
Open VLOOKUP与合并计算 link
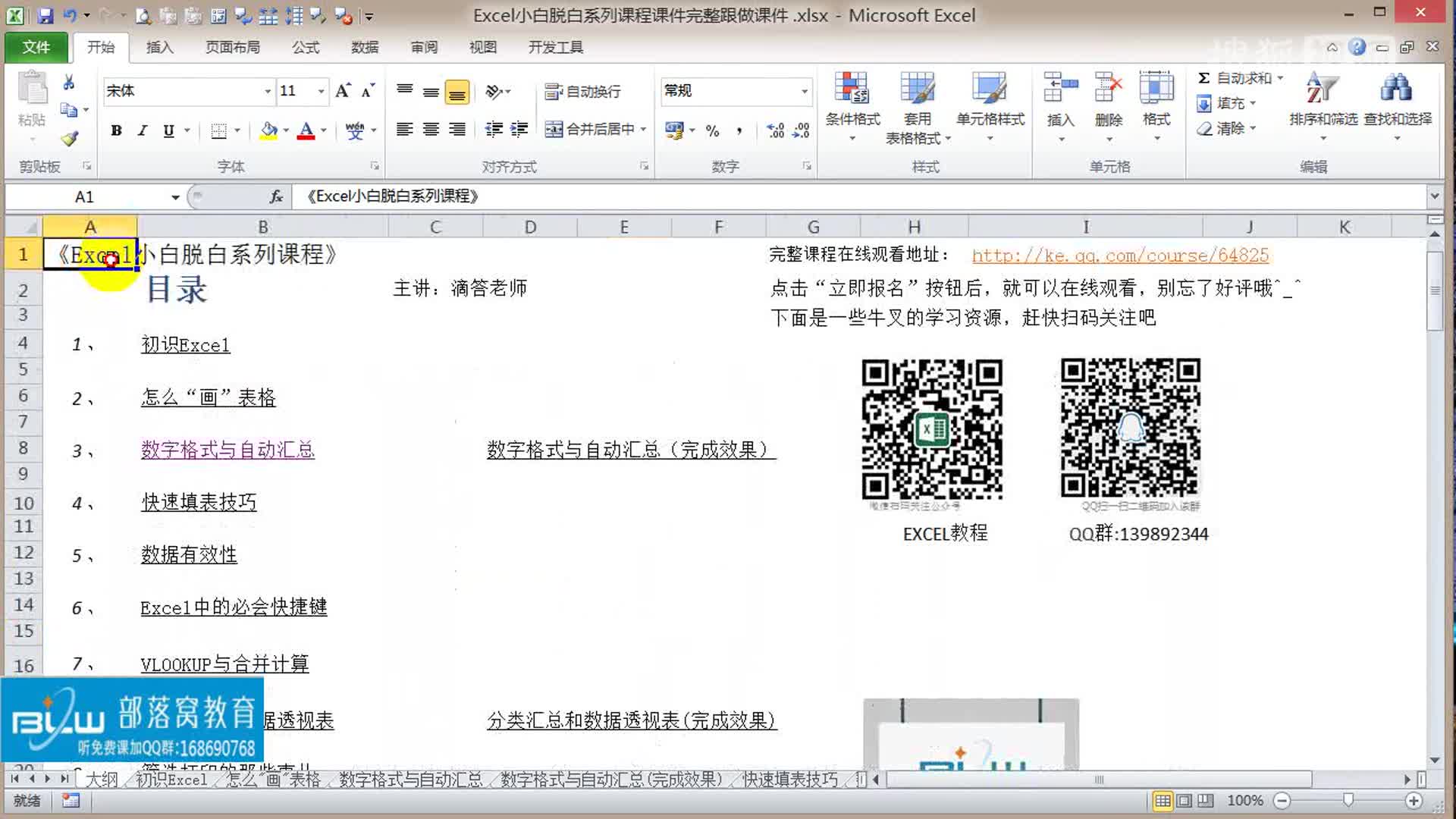[224, 664]
